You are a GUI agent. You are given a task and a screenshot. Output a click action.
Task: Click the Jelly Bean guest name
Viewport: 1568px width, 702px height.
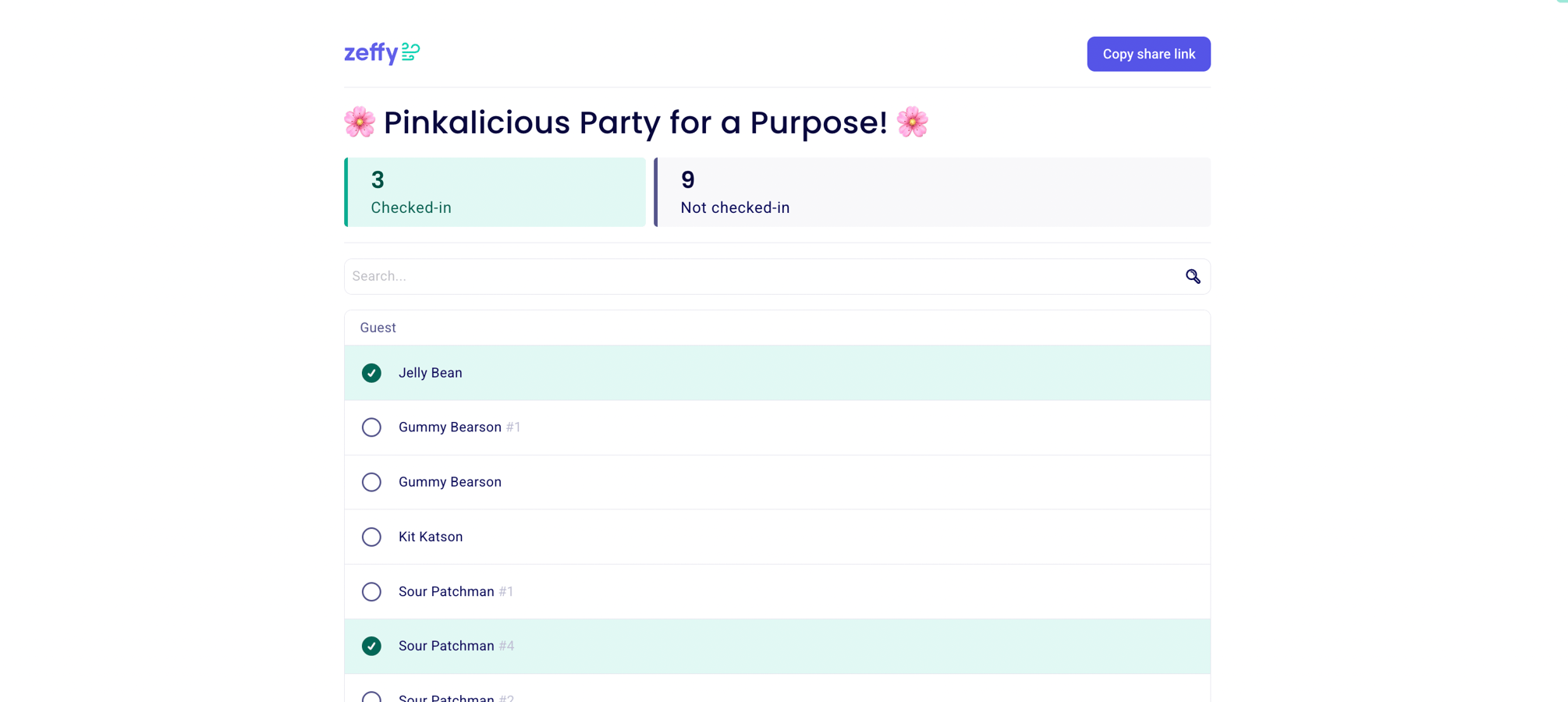pos(430,374)
